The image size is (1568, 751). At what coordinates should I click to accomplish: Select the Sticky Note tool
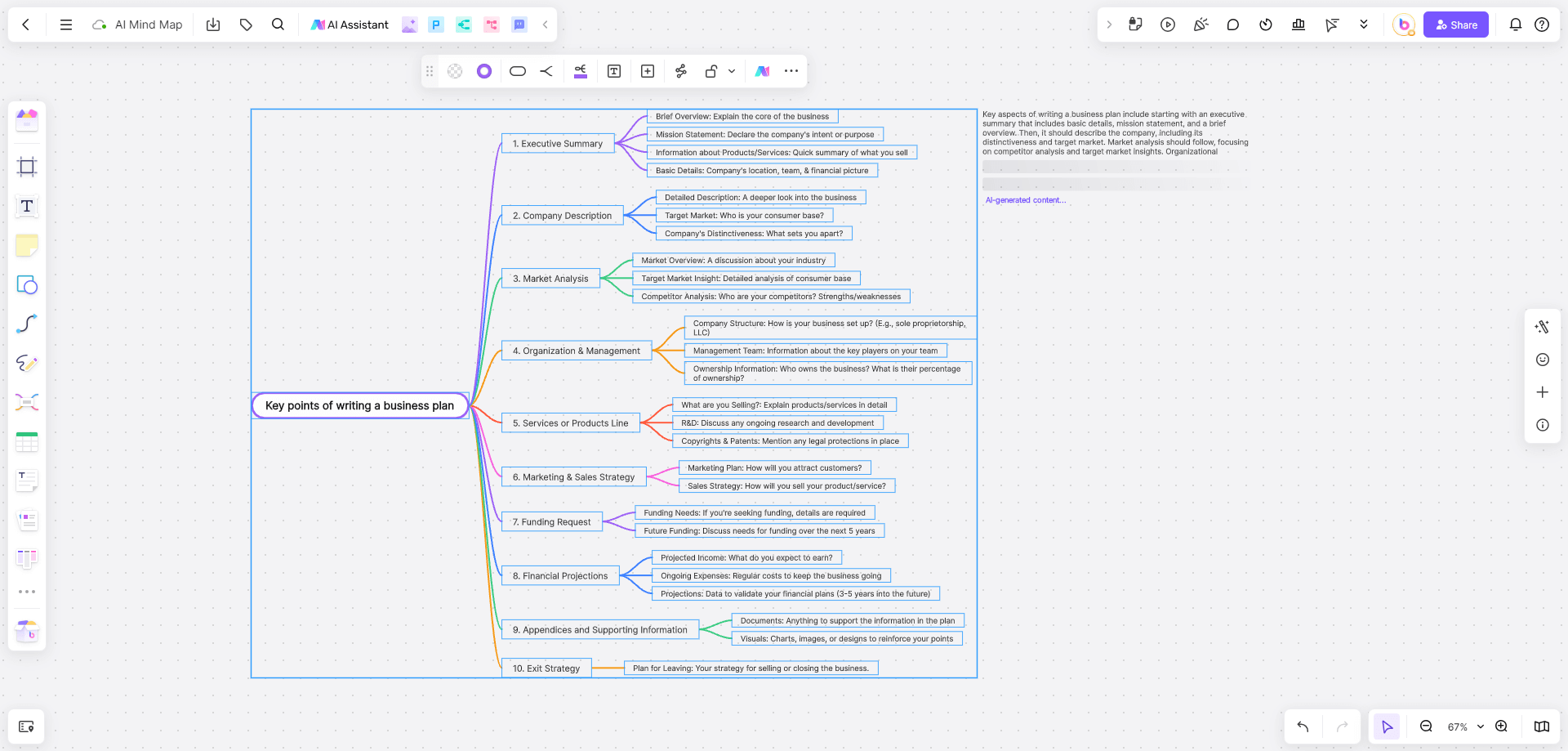[27, 245]
